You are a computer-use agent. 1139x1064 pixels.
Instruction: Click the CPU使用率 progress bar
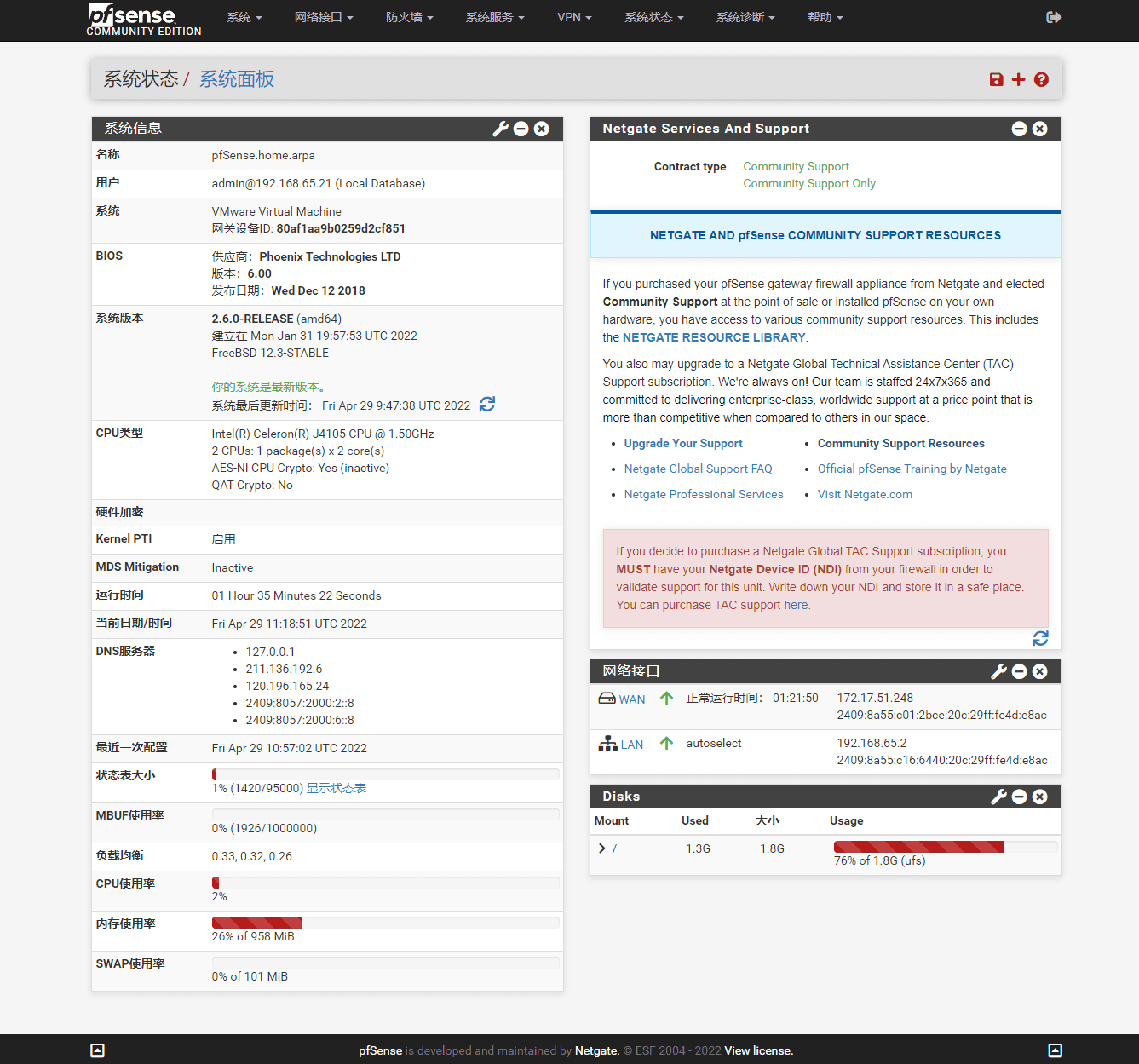pyautogui.click(x=386, y=883)
